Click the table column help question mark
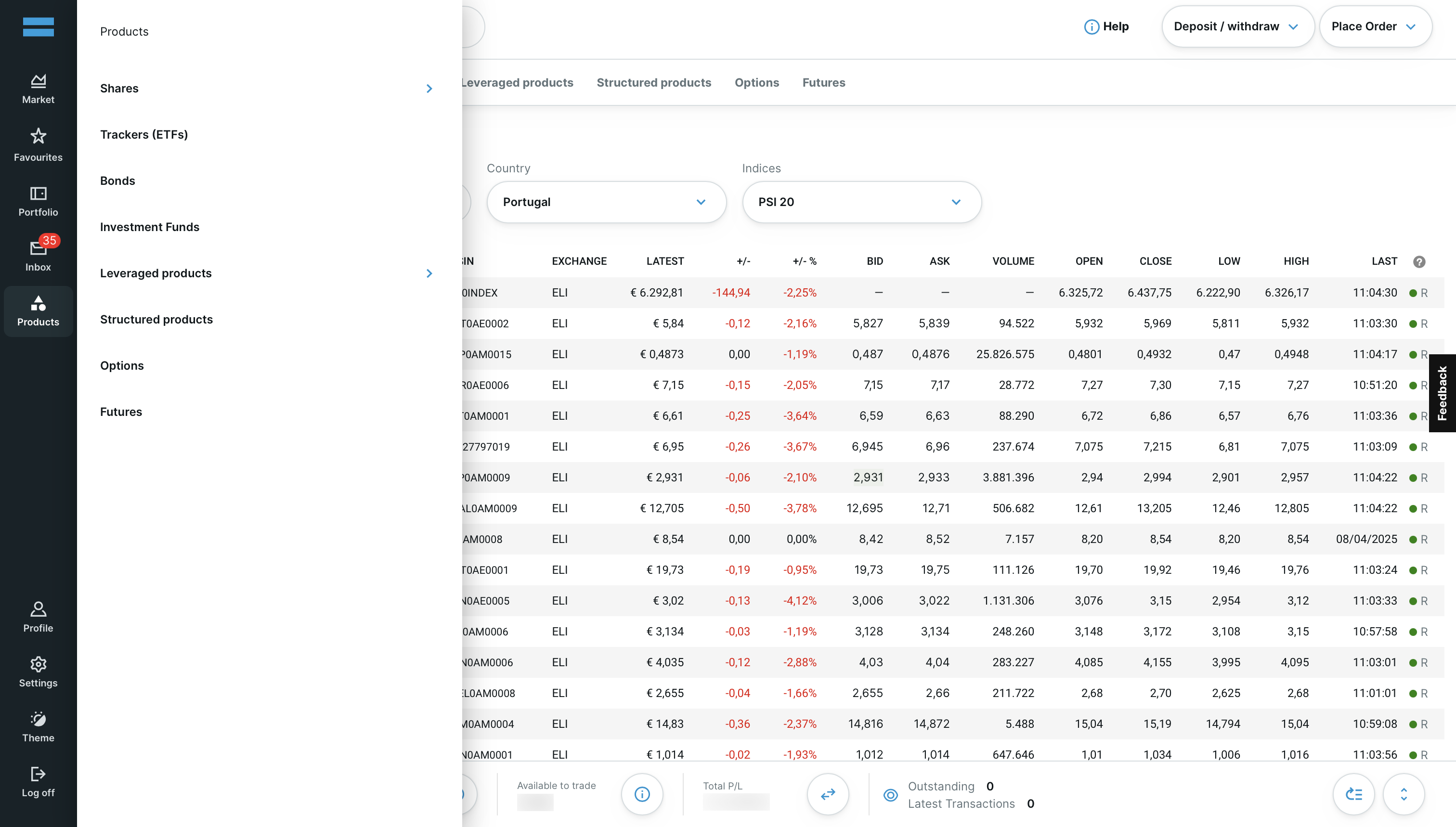This screenshot has width=1456, height=827. [x=1418, y=261]
